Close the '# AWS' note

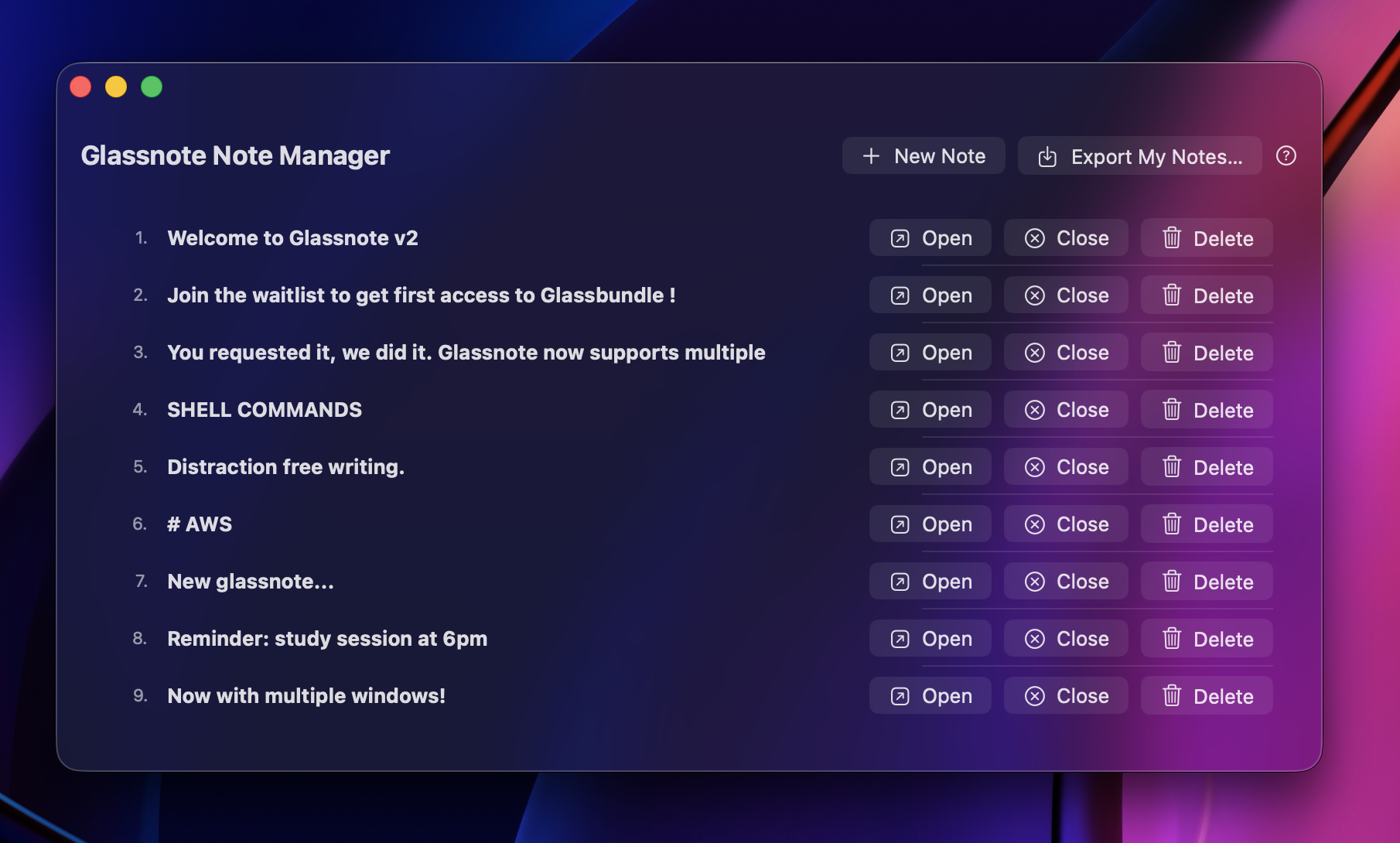[x=1066, y=524]
